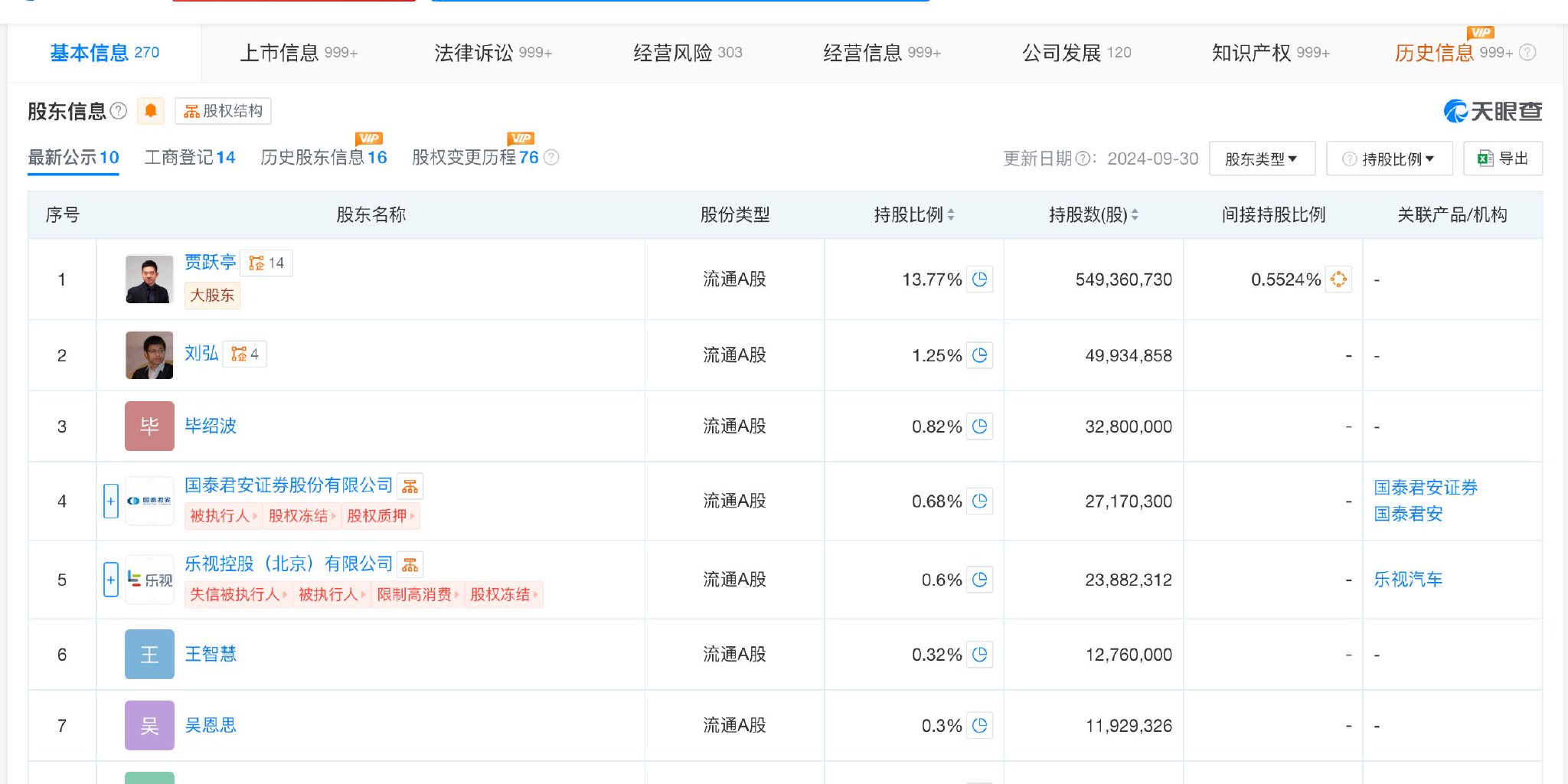Screen dimensions: 1568x784
Task: Click the bell alert icon beside 股东信息
Action: pos(151,111)
